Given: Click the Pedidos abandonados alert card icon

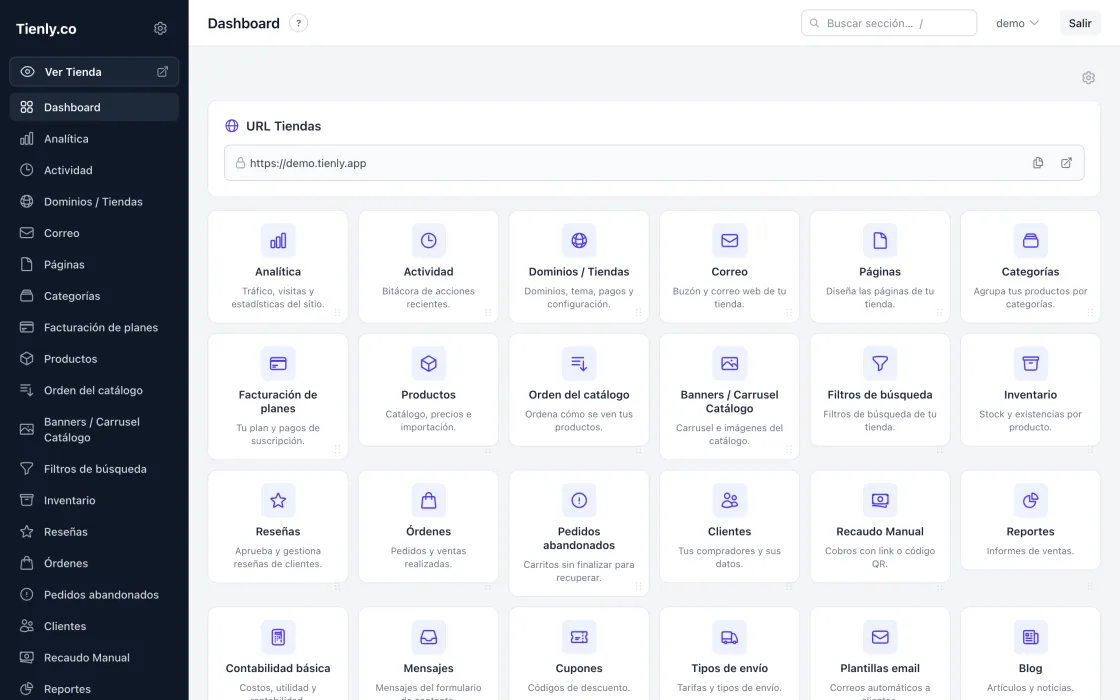Looking at the screenshot, I should tap(579, 501).
